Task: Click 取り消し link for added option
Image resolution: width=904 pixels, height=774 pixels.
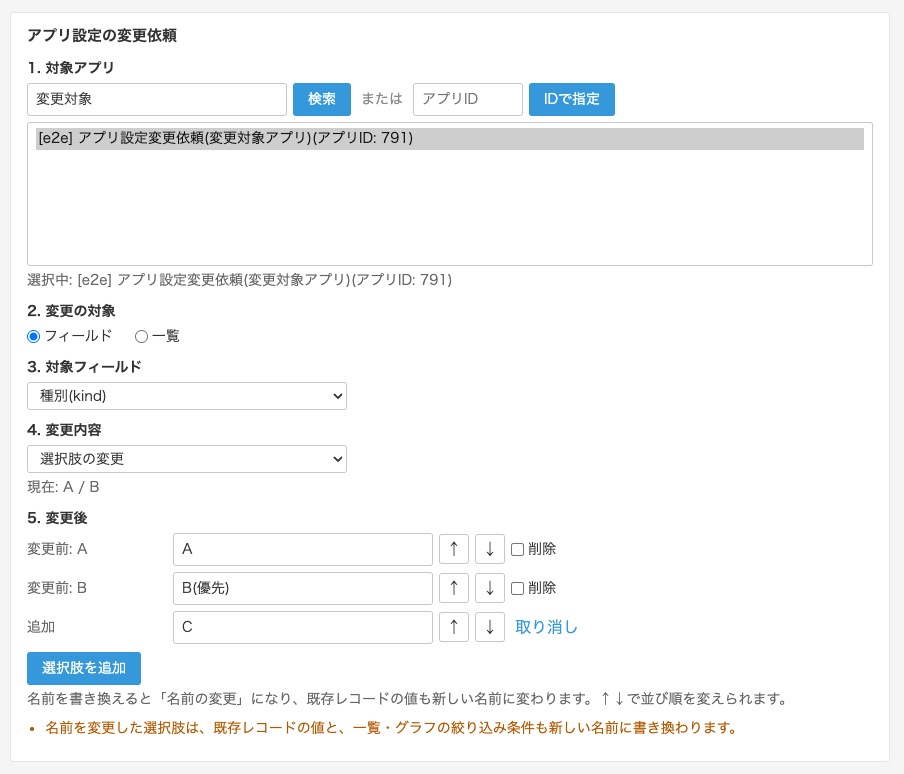Action: coord(546,627)
